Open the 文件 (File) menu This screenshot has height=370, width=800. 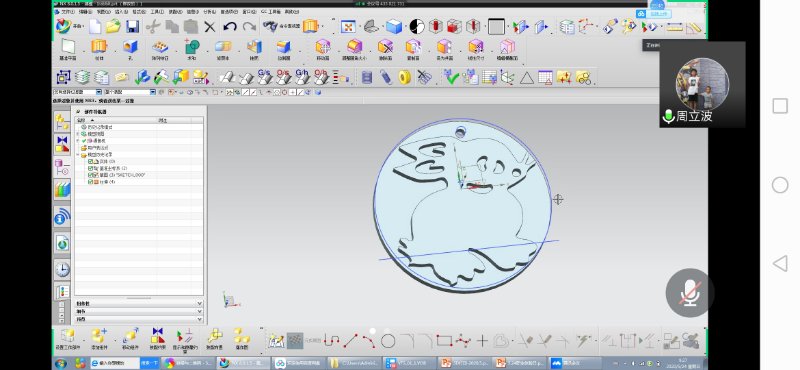(x=67, y=12)
